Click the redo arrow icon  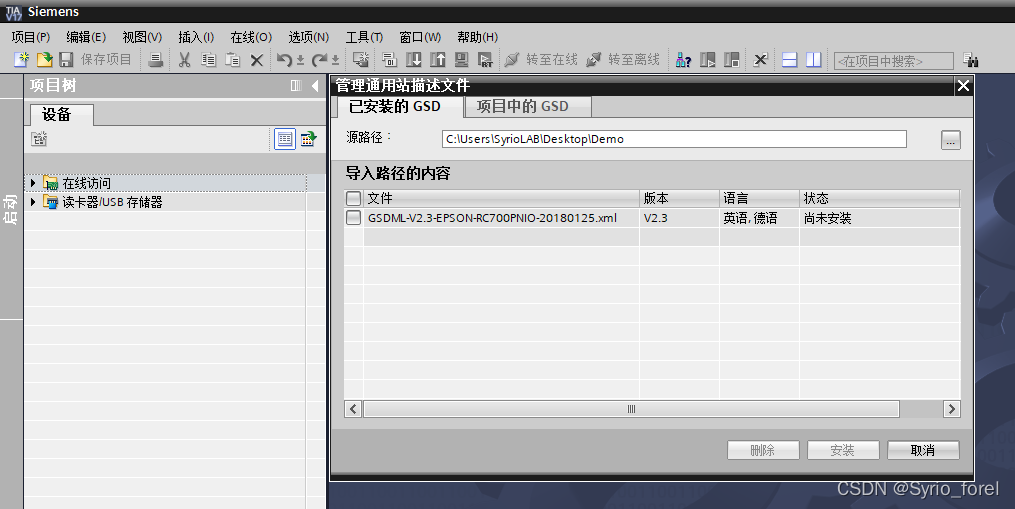[x=318, y=60]
